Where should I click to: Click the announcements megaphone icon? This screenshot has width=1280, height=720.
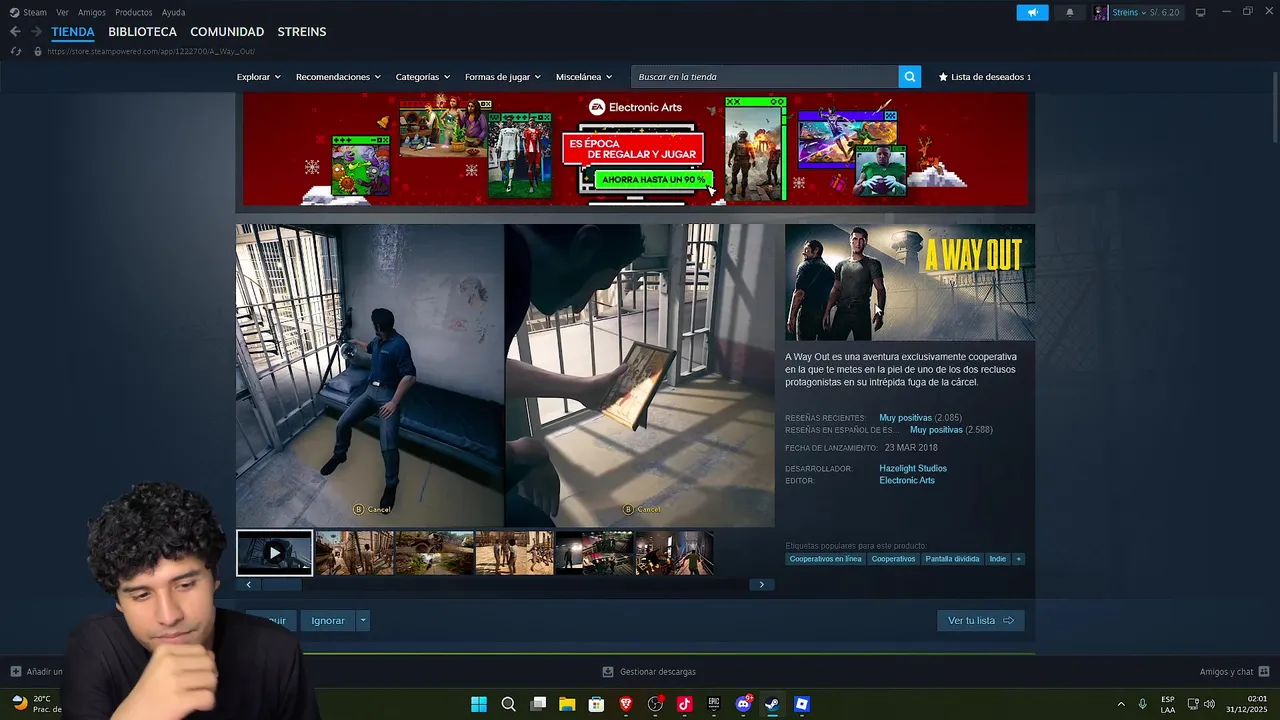coord(1032,13)
